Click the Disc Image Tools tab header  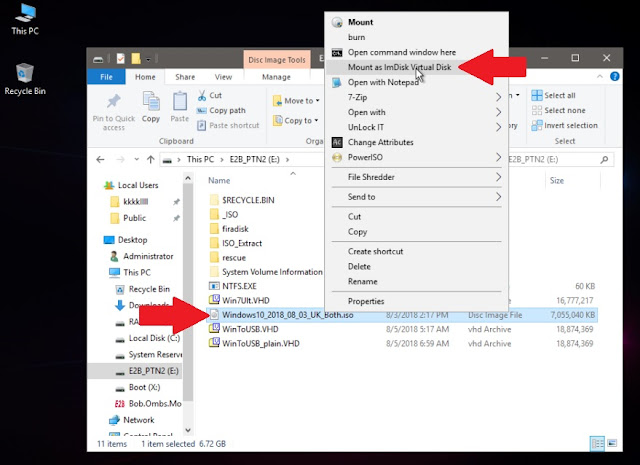[277, 60]
